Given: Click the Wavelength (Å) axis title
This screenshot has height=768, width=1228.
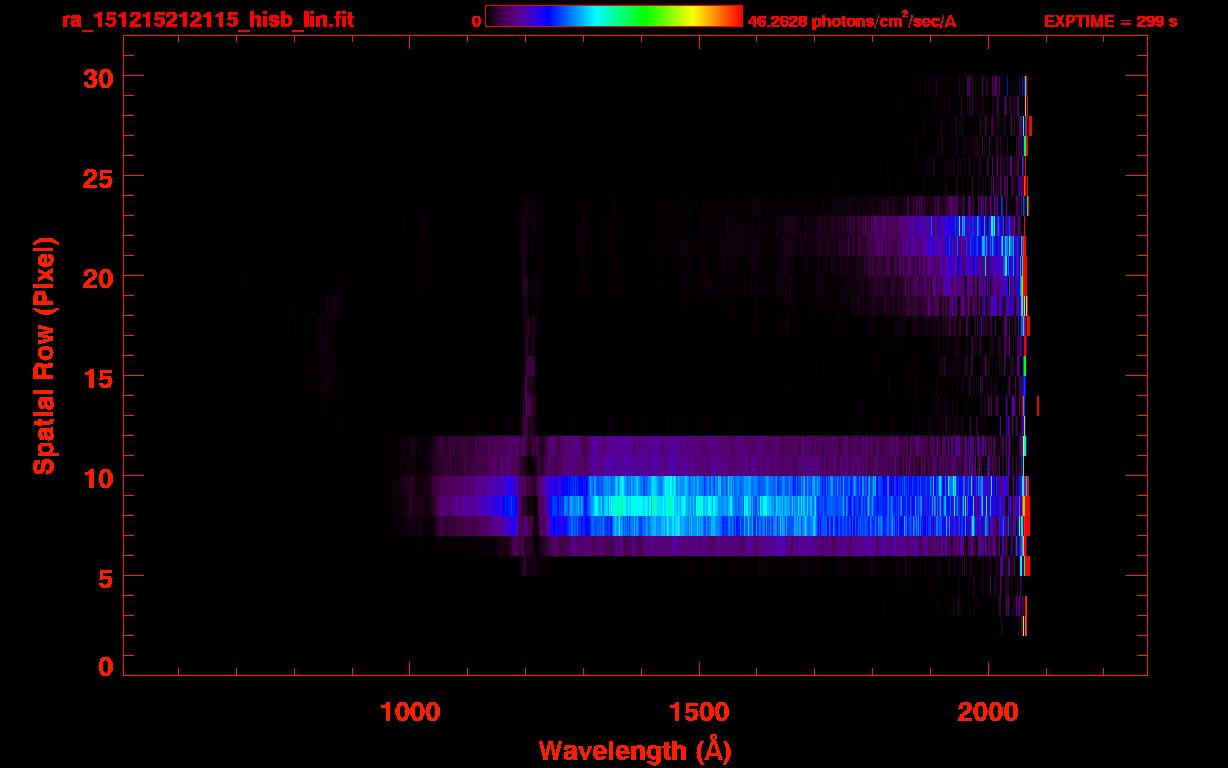Looking at the screenshot, I should tap(635, 750).
